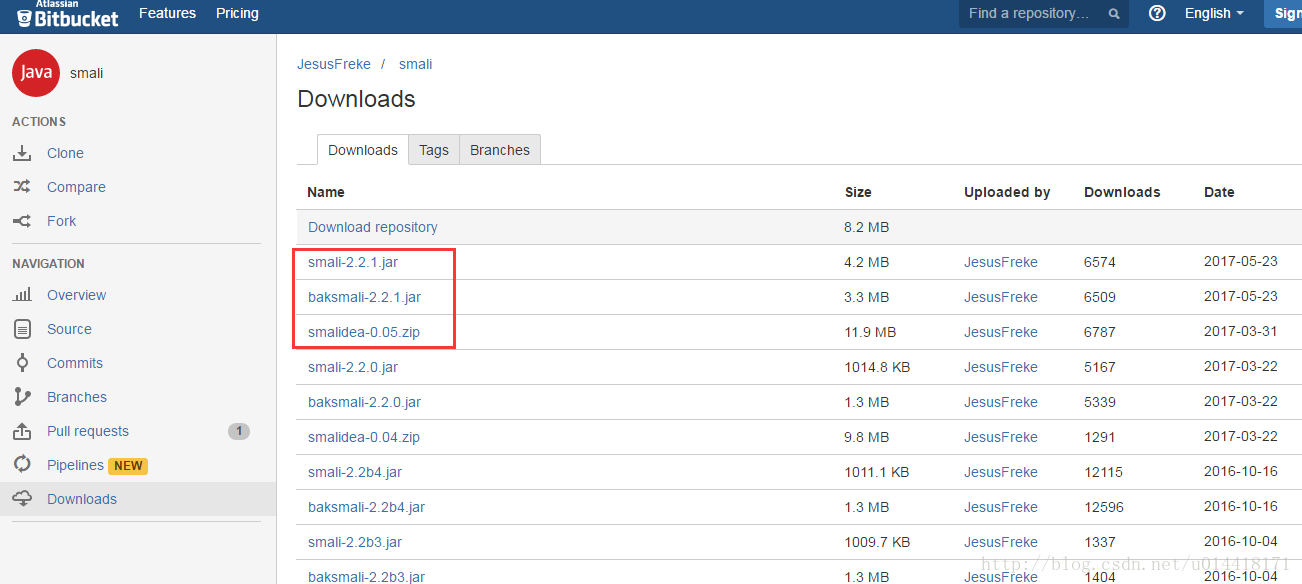The height and width of the screenshot is (584, 1302).
Task: Open Features in top navigation
Action: click(167, 13)
